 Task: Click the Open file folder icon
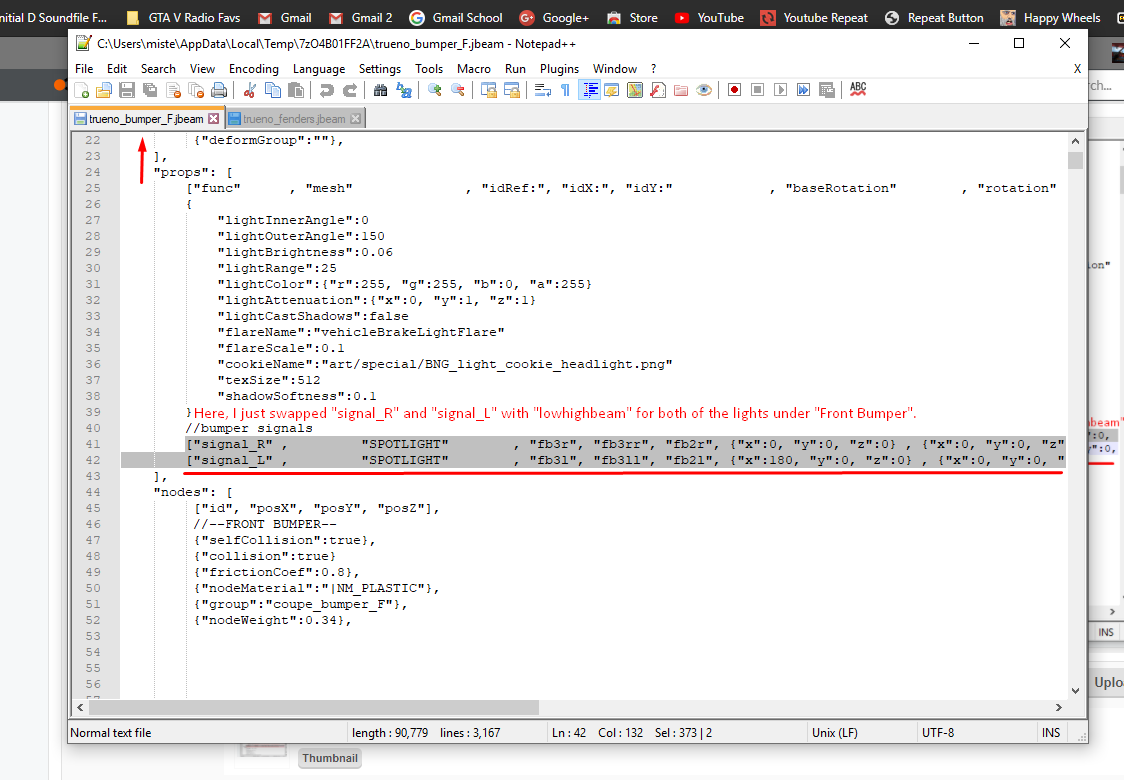click(104, 90)
